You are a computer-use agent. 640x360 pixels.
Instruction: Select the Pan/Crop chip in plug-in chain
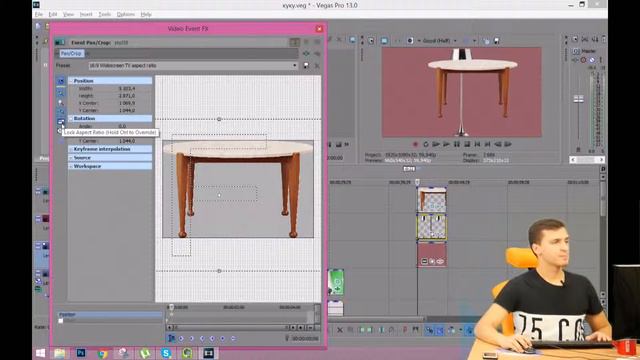71,53
